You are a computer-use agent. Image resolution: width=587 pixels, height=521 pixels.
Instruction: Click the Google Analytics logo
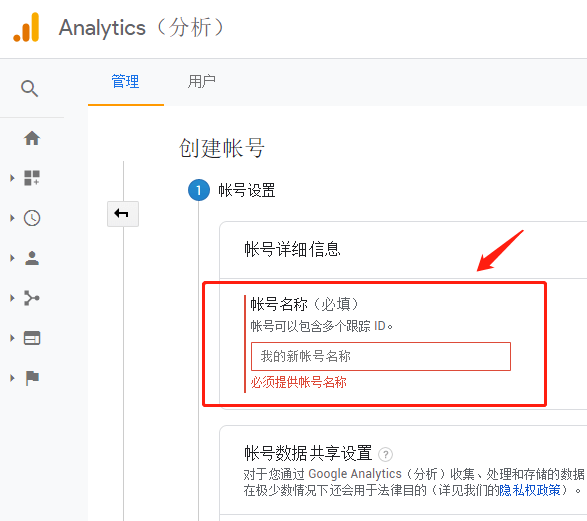click(26, 27)
